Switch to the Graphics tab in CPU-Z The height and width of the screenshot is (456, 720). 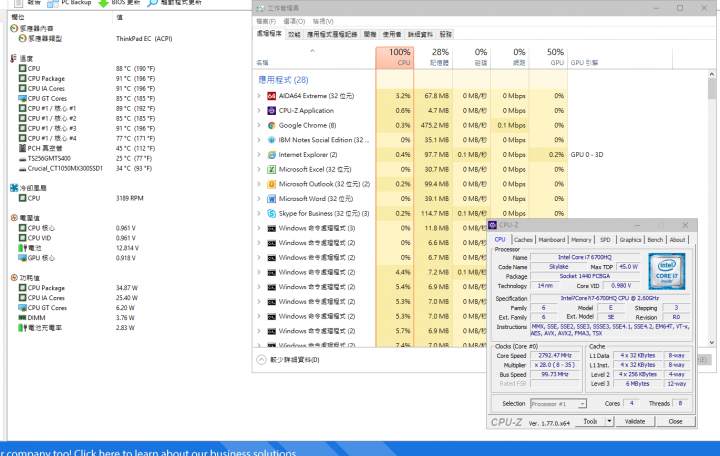click(x=630, y=240)
